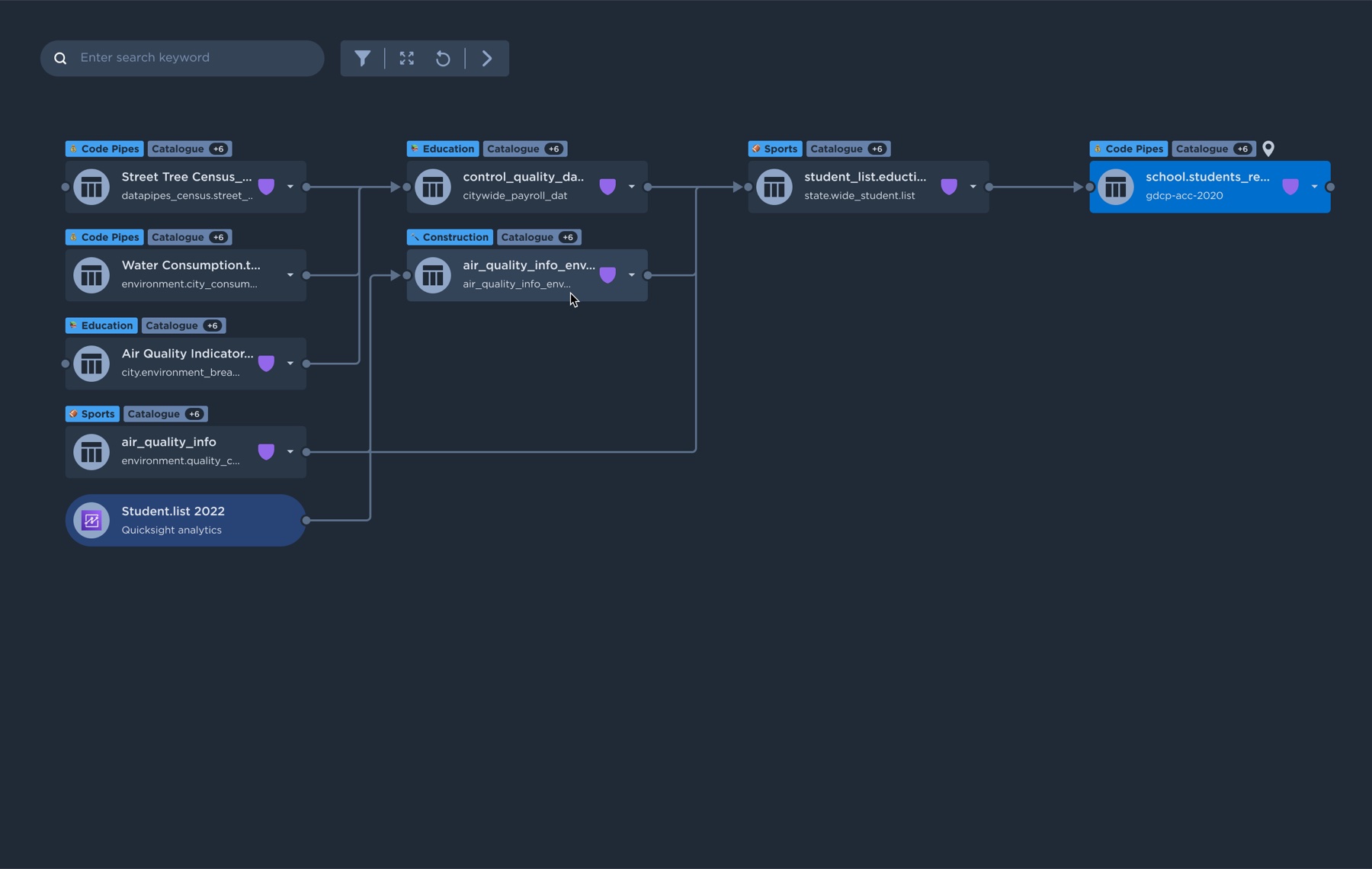Click the table icon of air_quality_info_env node

pyautogui.click(x=433, y=275)
